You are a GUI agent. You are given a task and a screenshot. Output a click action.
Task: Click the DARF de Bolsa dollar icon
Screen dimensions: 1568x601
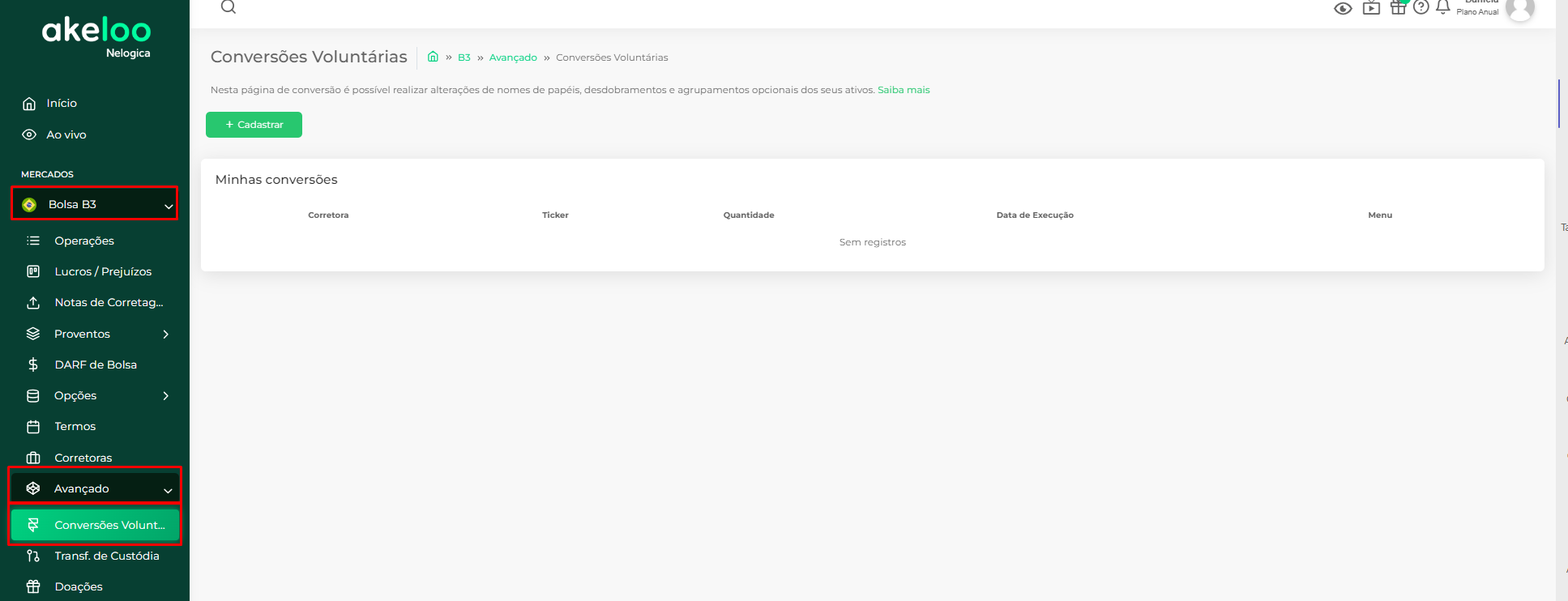pyautogui.click(x=33, y=364)
